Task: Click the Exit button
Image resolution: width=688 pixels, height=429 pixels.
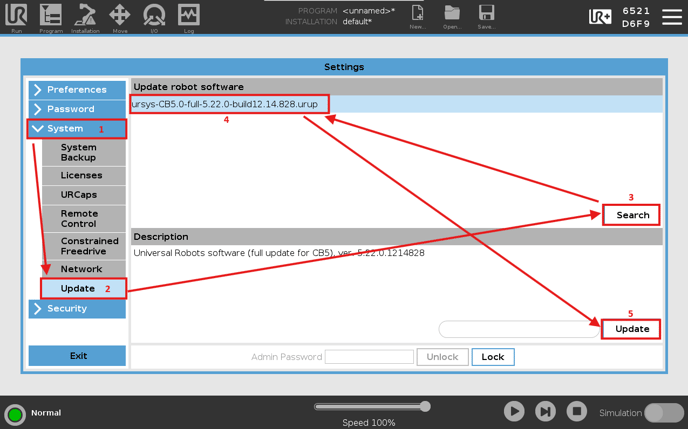Action: [x=77, y=356]
